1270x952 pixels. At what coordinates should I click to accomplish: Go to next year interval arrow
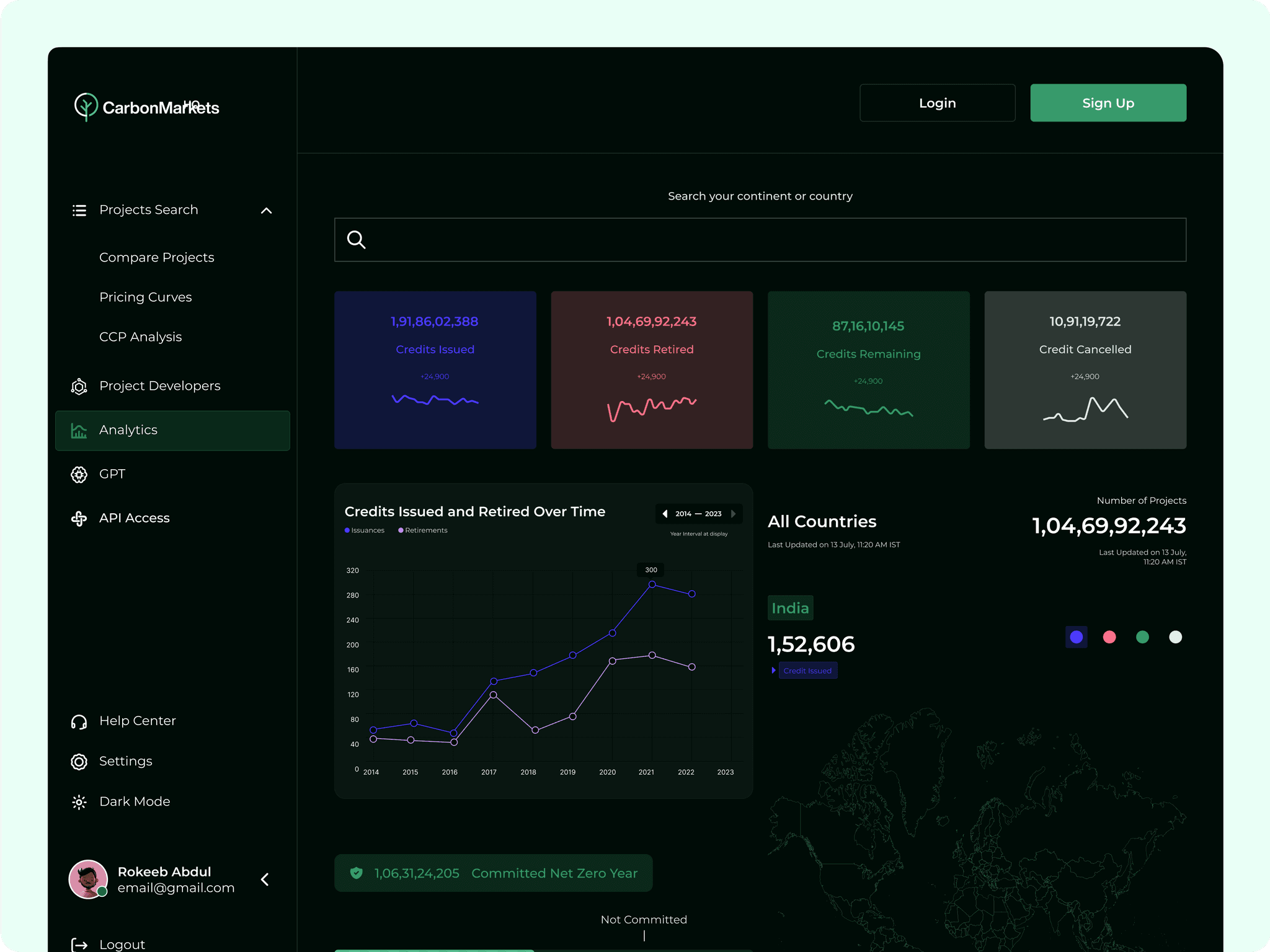click(734, 514)
